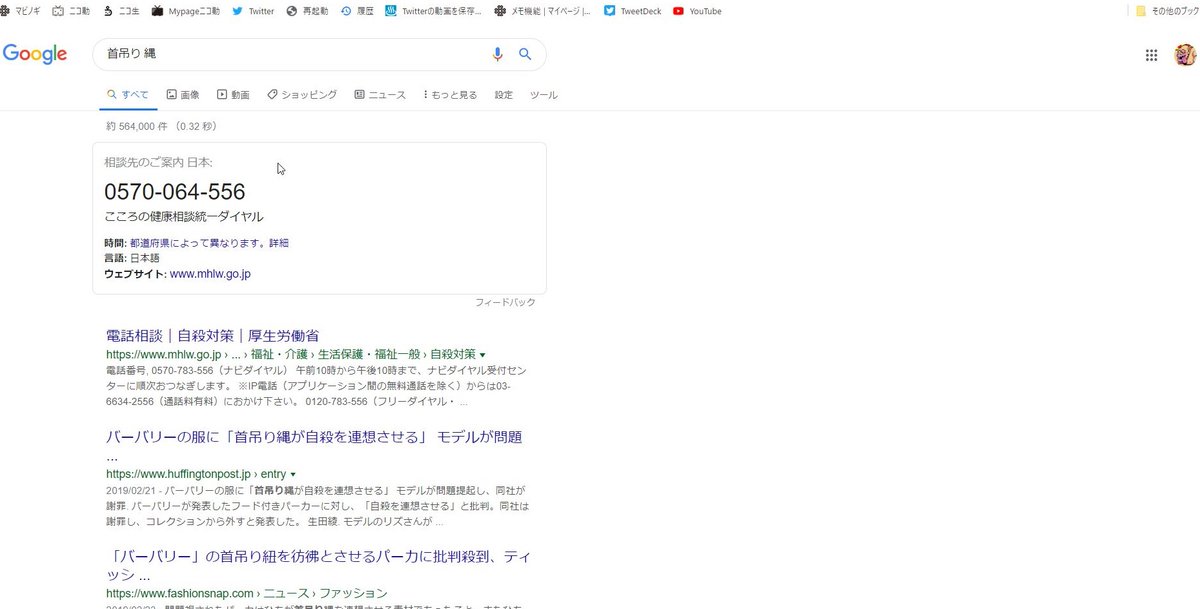Send feedback via フィードバック link
Viewport: 1200px width, 609px height.
click(x=505, y=302)
